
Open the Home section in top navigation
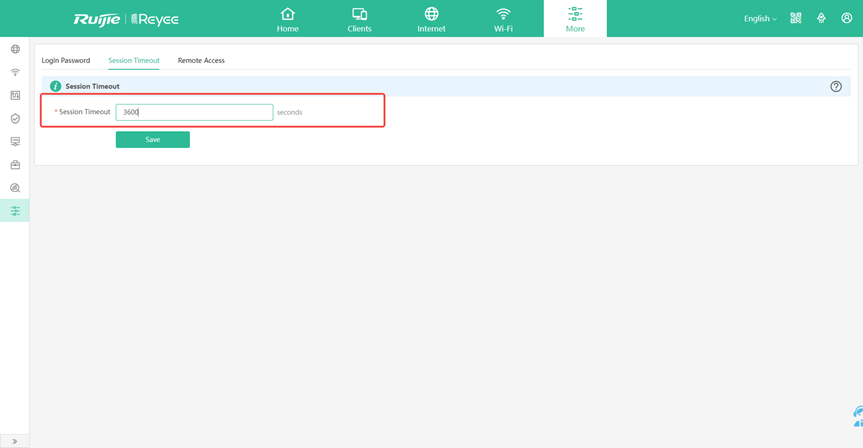pos(287,19)
